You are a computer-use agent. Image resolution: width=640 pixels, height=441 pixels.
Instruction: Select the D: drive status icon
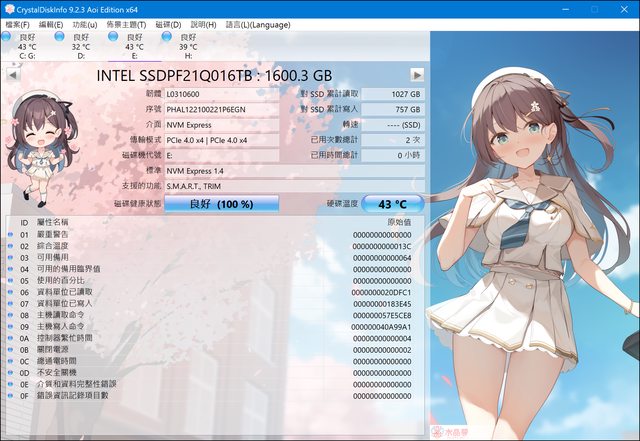pos(62,38)
